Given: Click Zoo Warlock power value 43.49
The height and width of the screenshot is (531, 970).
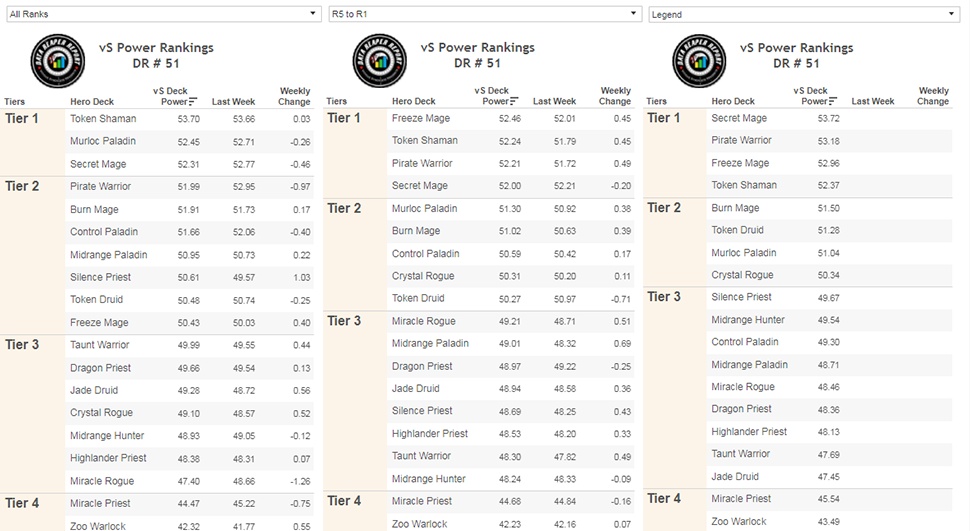Looking at the screenshot, I should point(828,522).
